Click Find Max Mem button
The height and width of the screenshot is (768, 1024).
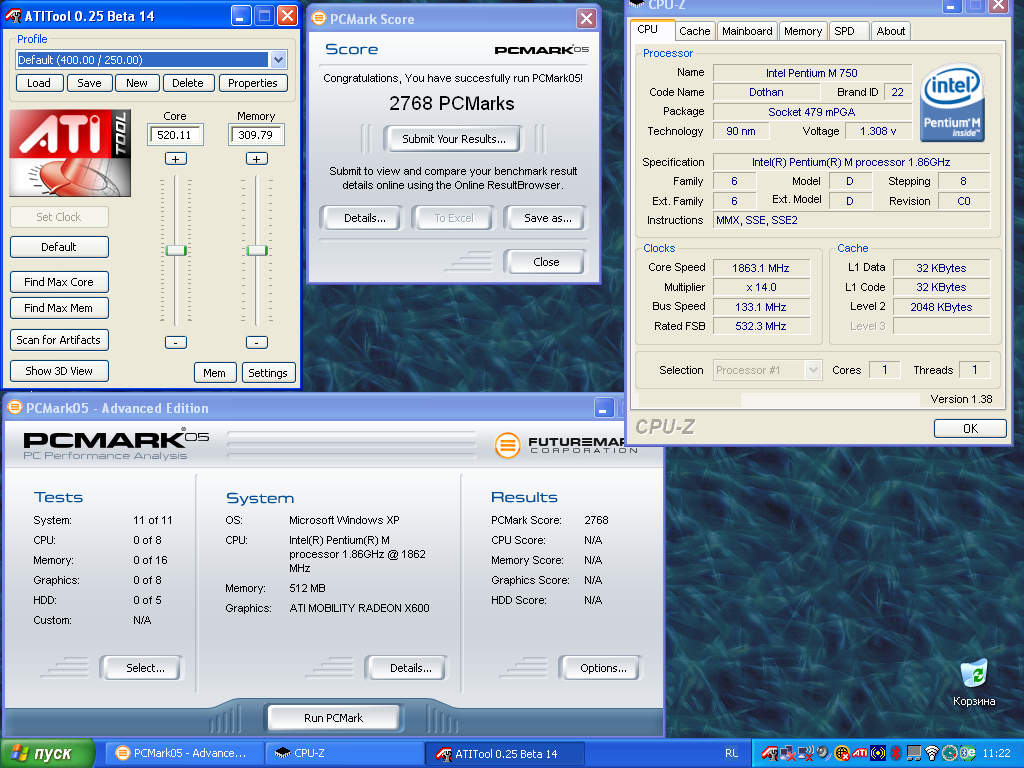point(59,308)
